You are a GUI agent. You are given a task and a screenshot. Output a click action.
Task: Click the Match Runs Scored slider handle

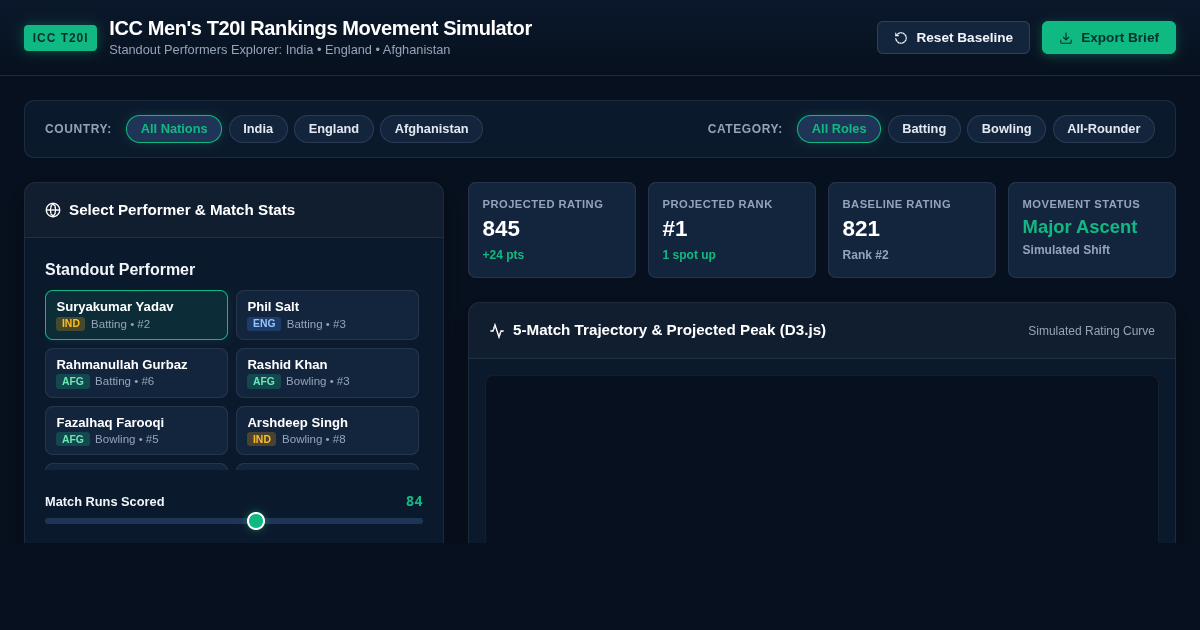tap(256, 521)
